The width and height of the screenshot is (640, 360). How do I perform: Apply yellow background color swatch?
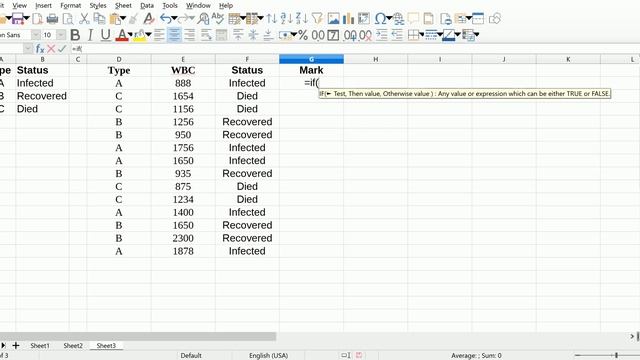(x=139, y=36)
